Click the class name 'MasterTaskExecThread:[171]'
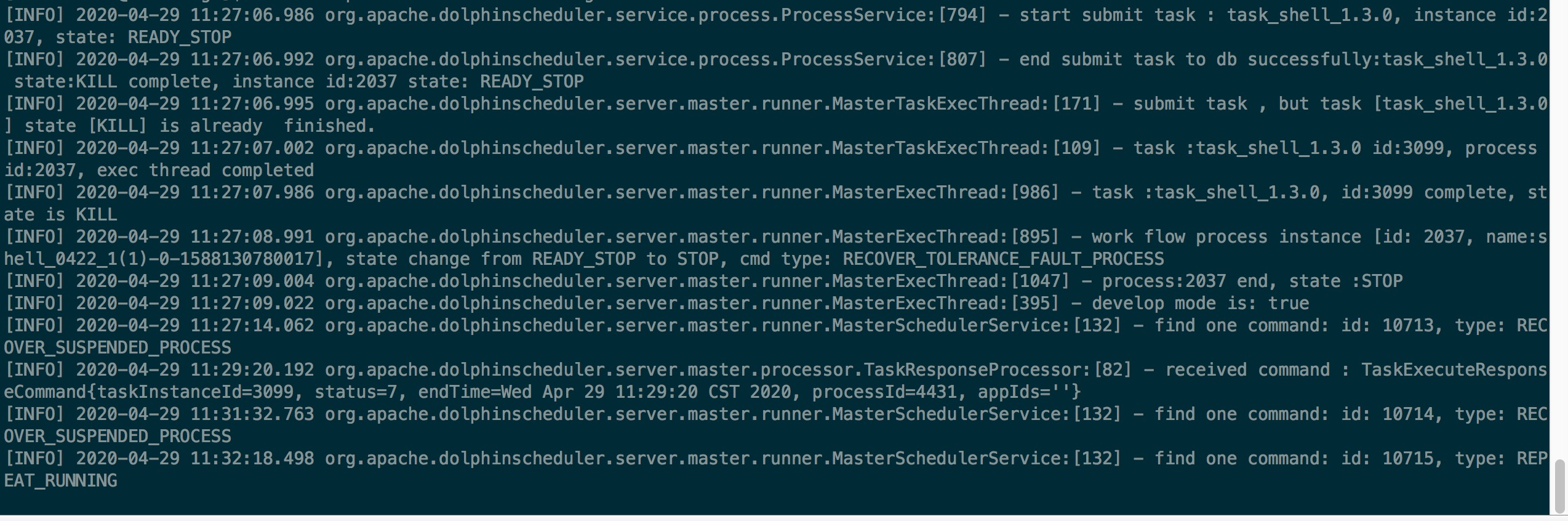This screenshot has height=521, width=1568. (x=966, y=103)
